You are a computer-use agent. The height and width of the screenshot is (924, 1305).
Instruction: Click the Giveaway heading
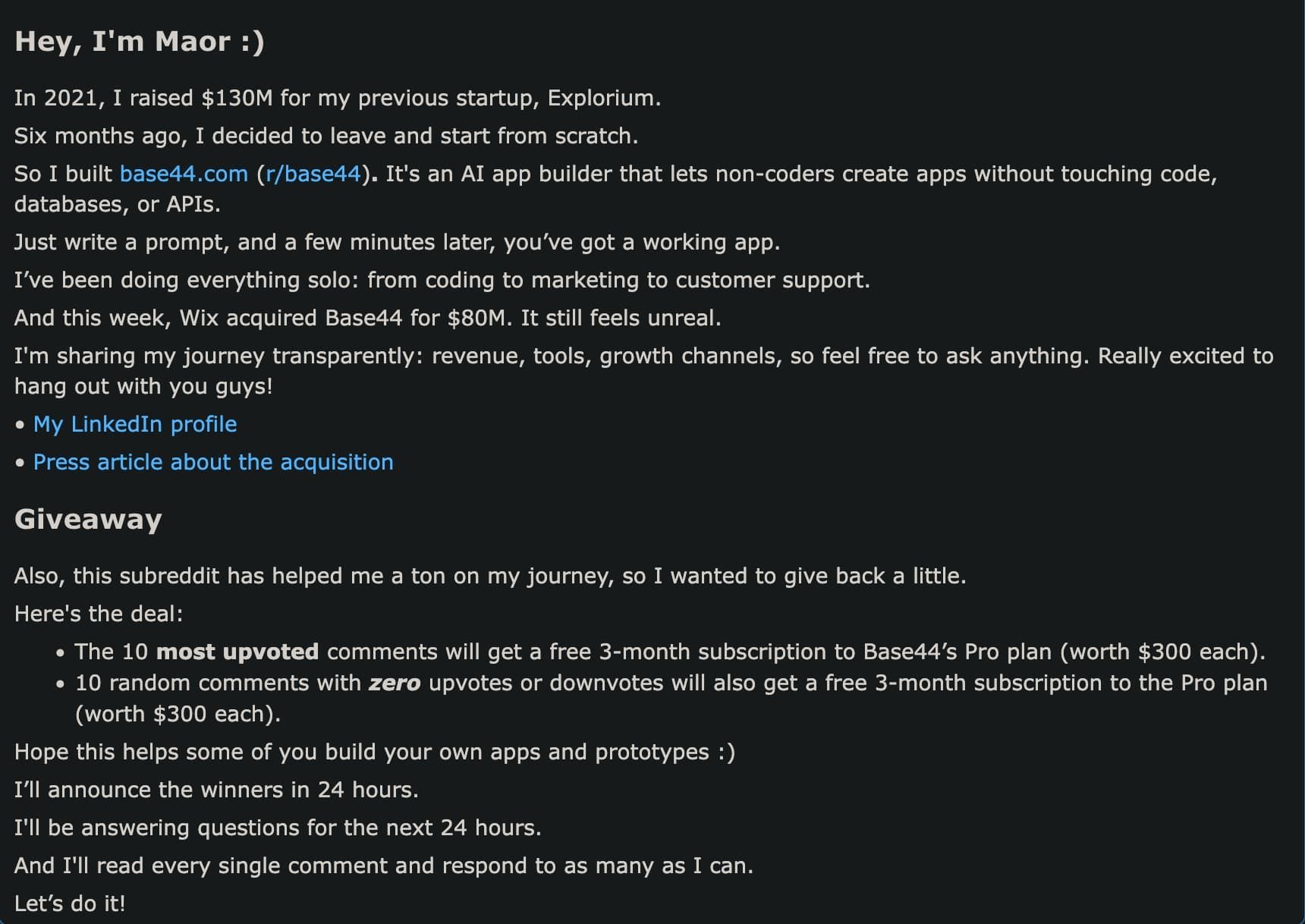(x=88, y=519)
